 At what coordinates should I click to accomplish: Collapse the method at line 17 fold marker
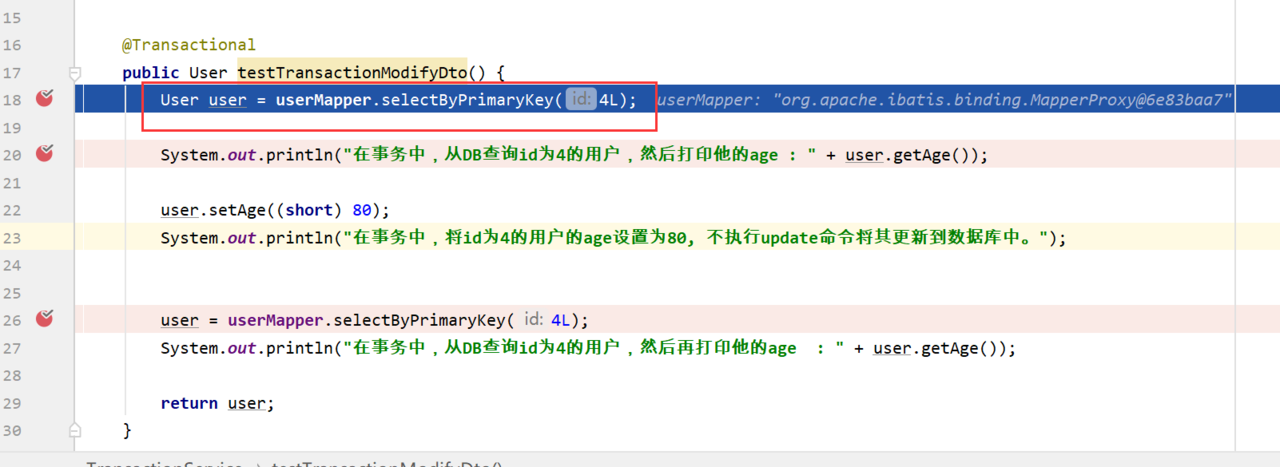(75, 73)
